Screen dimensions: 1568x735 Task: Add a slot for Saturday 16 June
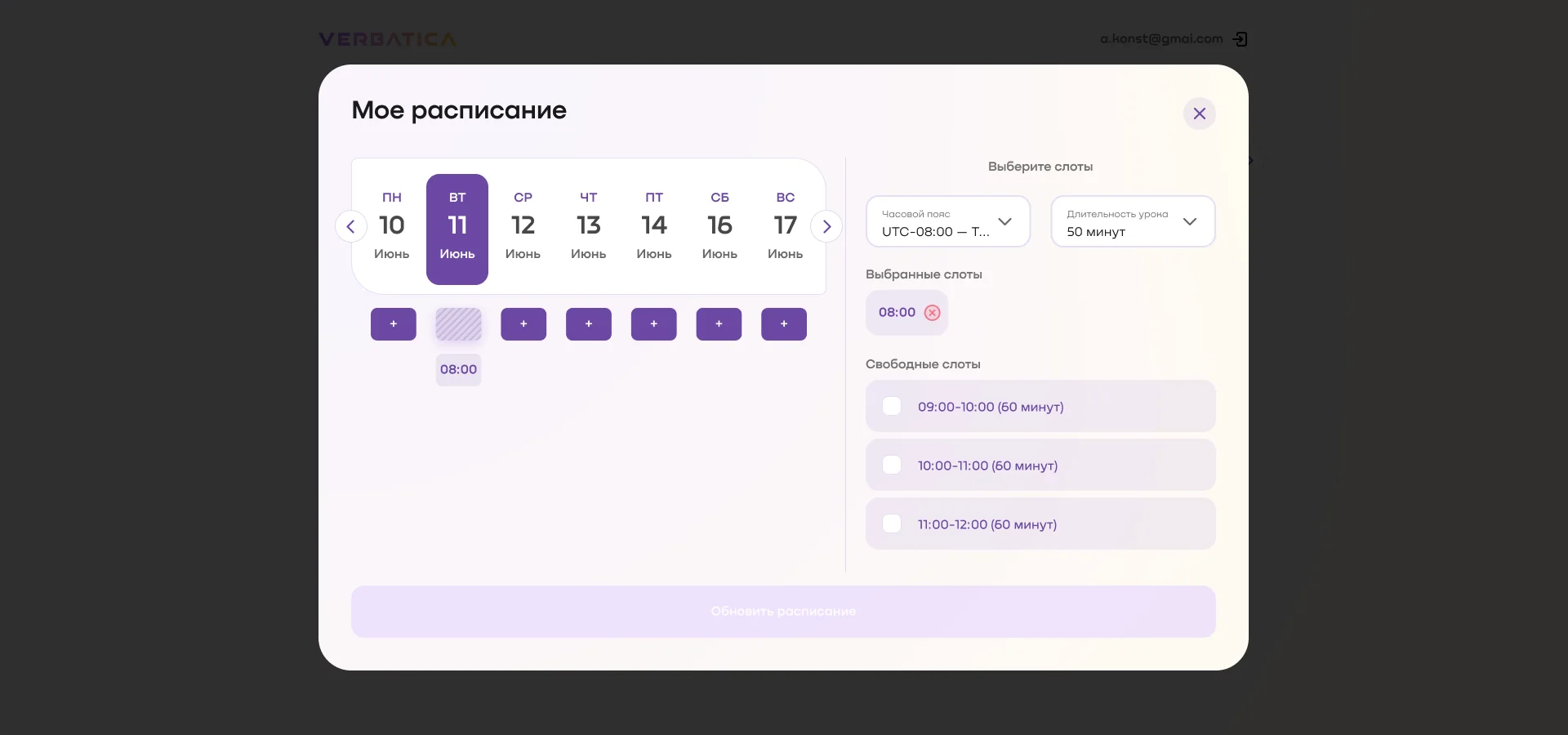719,324
